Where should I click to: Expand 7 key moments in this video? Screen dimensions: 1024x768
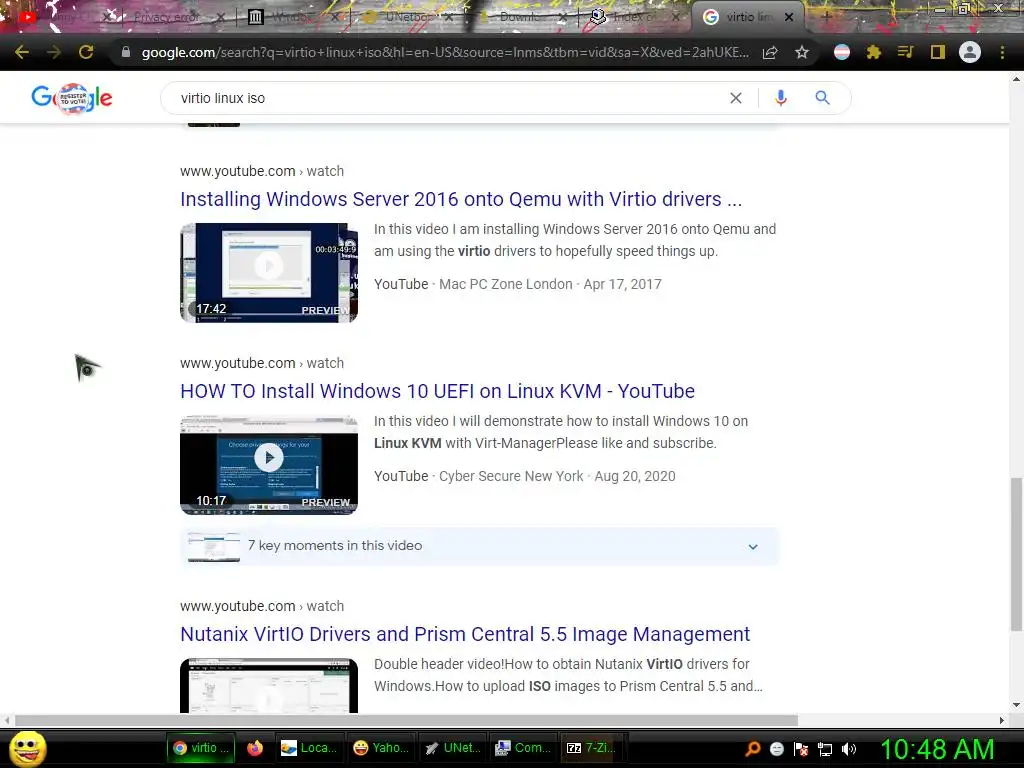479,546
